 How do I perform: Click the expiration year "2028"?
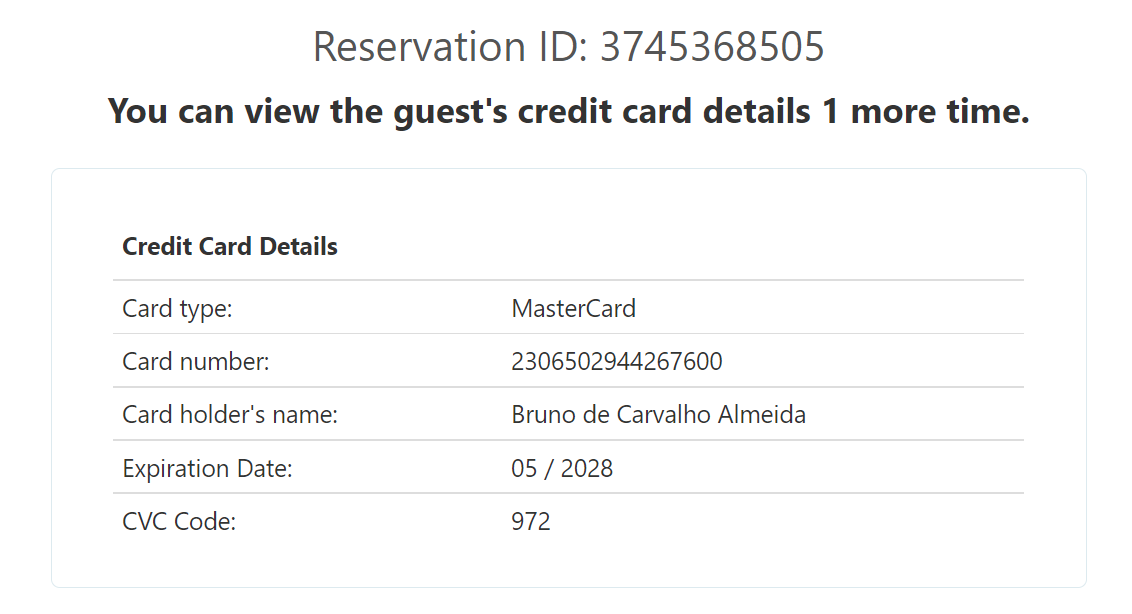(x=586, y=468)
